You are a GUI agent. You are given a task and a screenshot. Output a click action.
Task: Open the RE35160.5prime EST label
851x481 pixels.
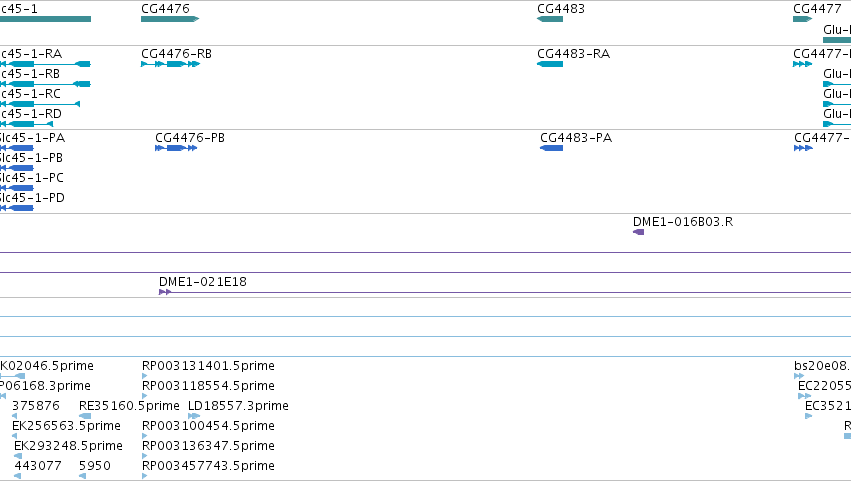[129, 406]
